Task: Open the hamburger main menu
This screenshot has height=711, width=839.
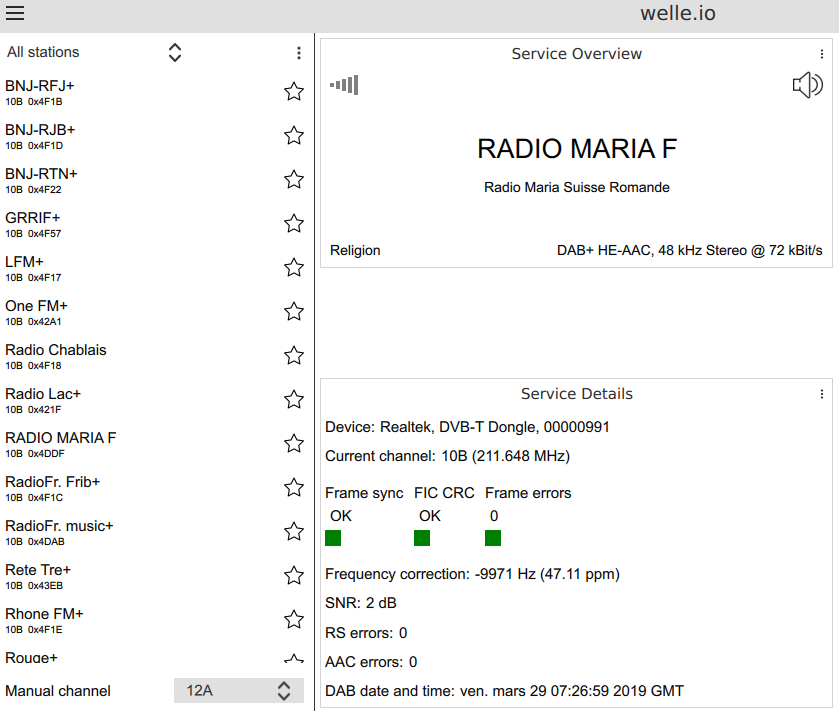Action: [15, 13]
